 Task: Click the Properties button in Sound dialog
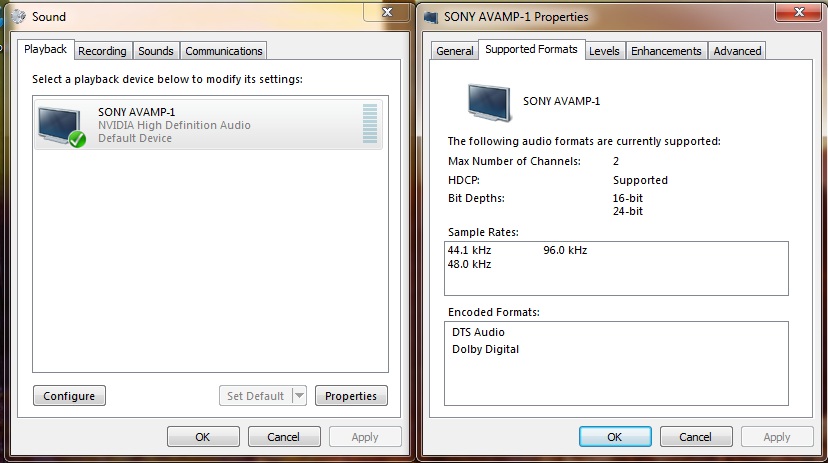click(x=351, y=396)
